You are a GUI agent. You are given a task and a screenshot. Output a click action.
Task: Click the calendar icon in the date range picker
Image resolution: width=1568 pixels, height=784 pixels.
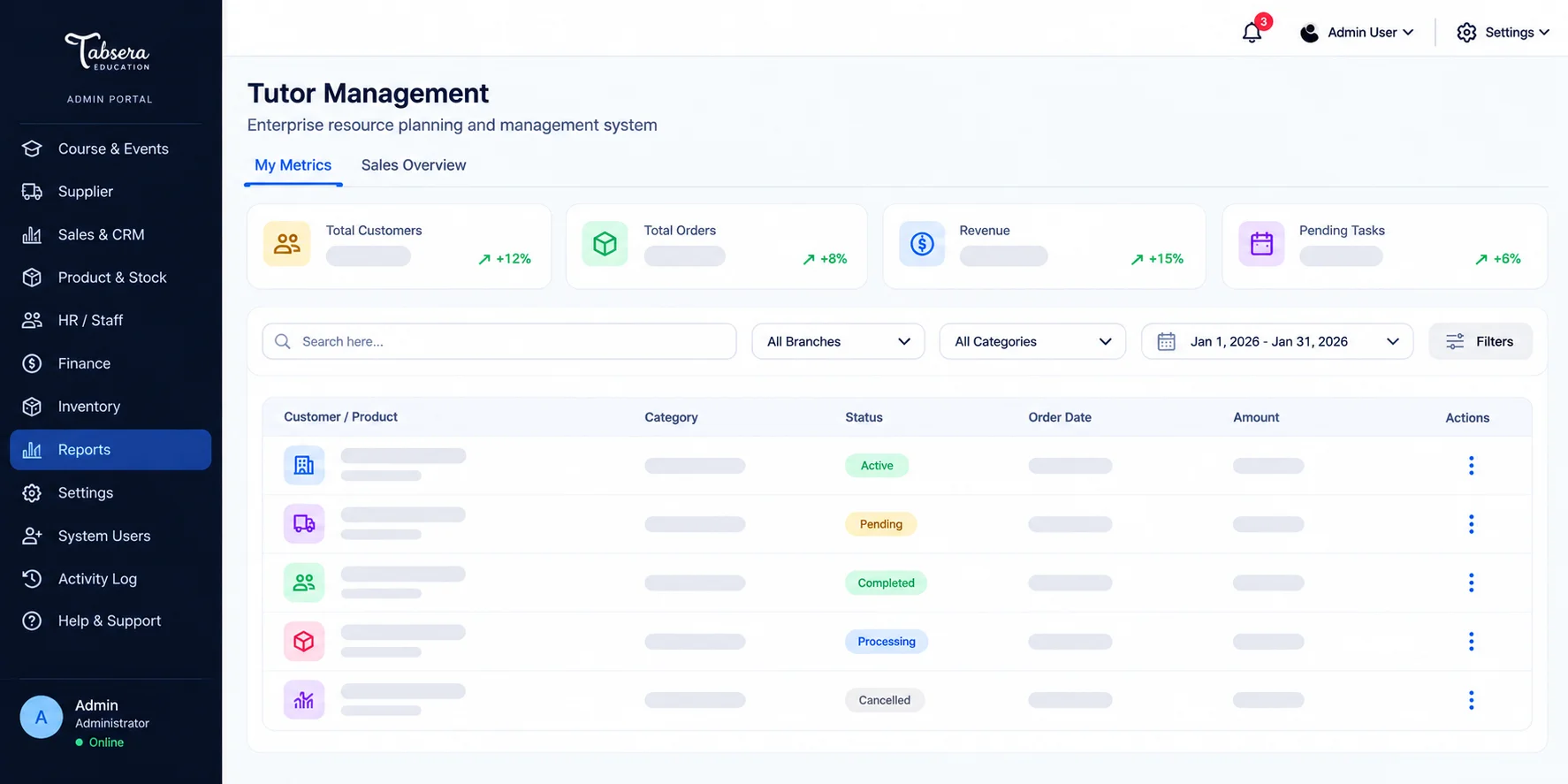[1166, 341]
